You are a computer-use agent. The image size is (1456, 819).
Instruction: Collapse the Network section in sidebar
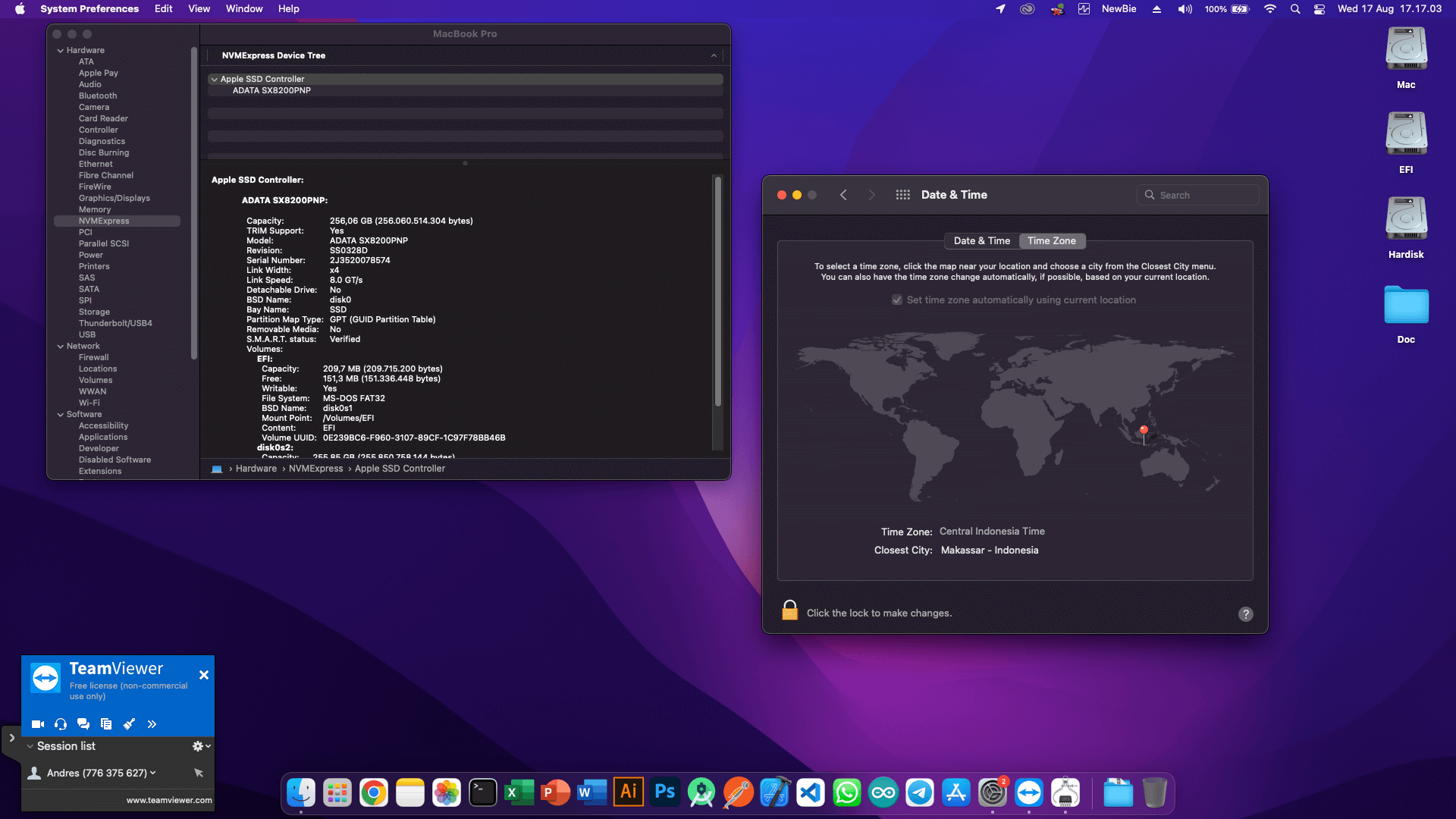[61, 346]
